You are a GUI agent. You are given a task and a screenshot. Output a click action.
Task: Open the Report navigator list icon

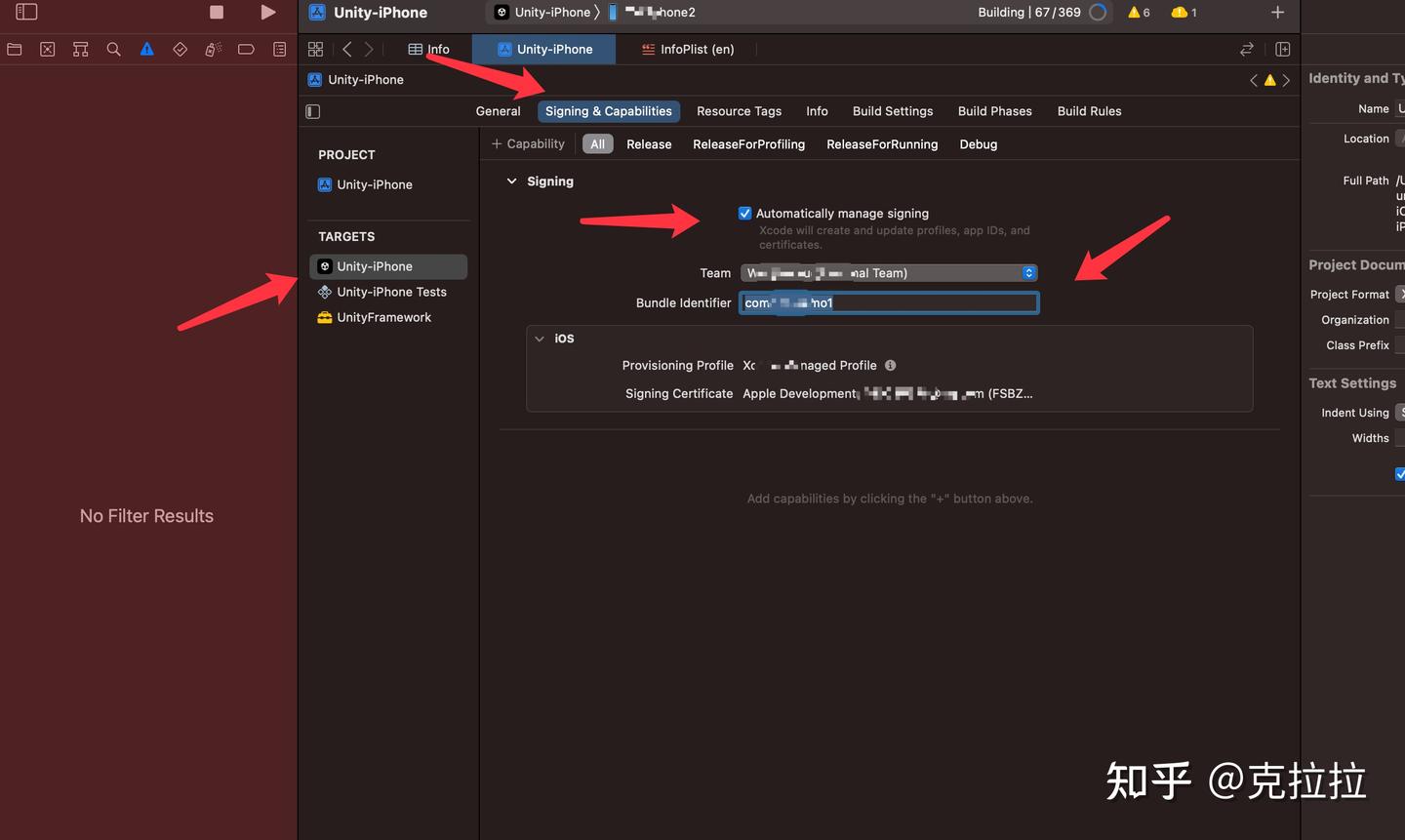[x=279, y=49]
